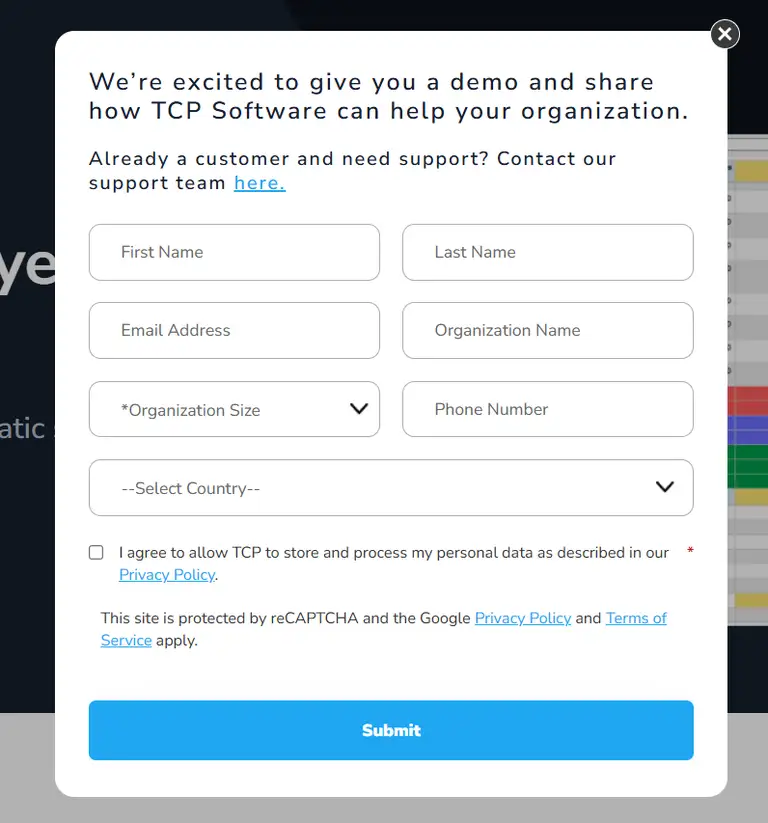Follow the support team "here." link
This screenshot has width=768, height=823.
(x=259, y=183)
